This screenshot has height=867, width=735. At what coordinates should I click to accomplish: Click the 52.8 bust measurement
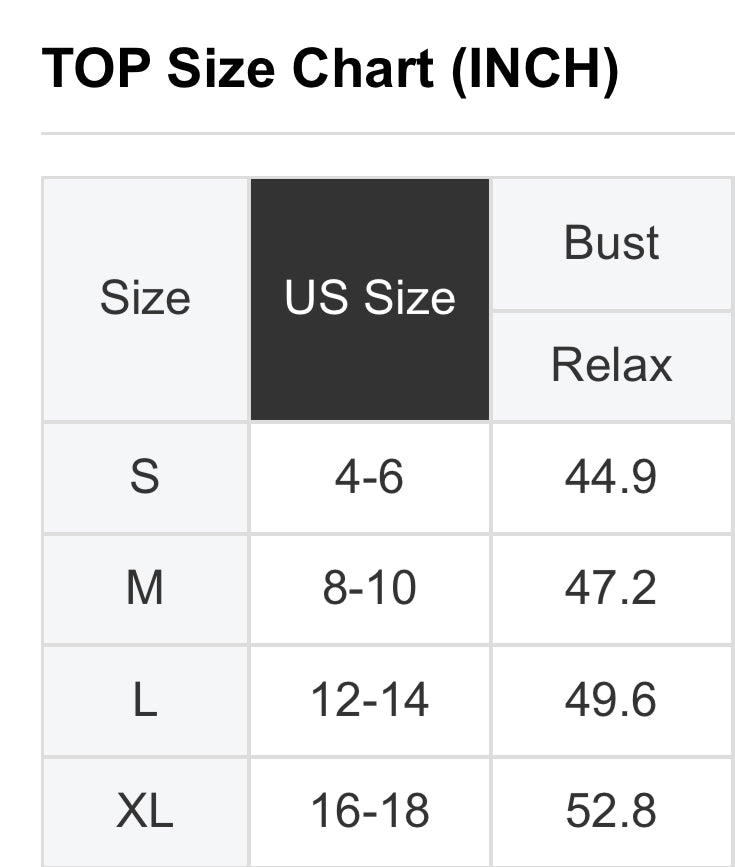[611, 812]
